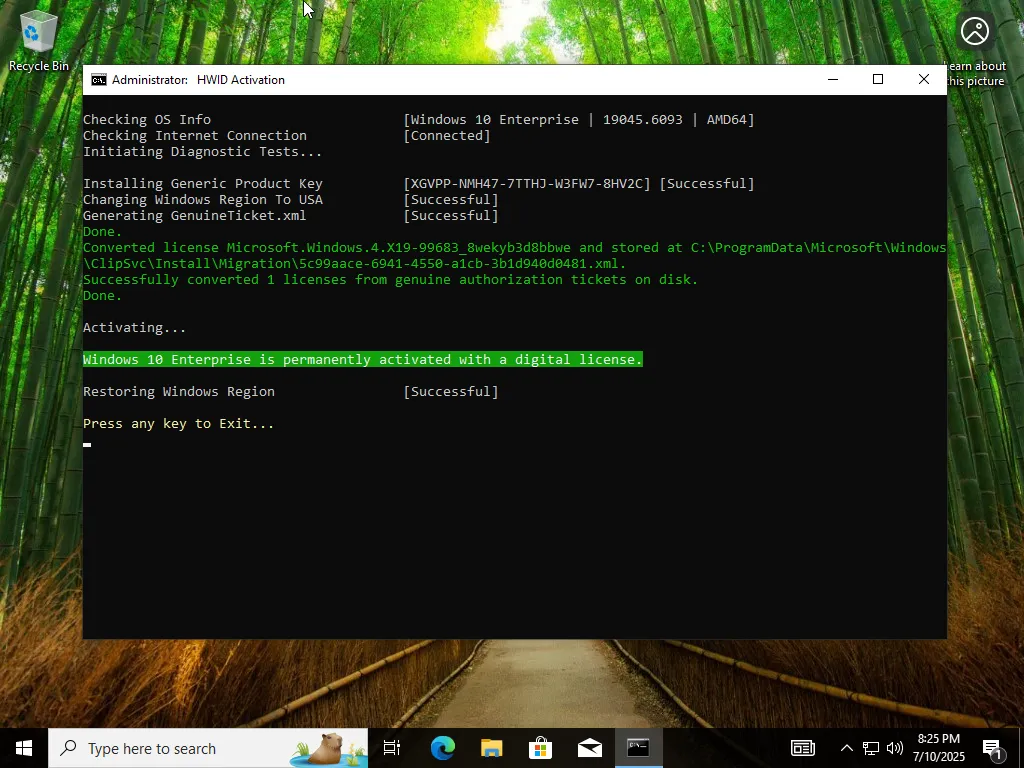Expand the hidden system tray icons chevron
The width and height of the screenshot is (1024, 768).
[x=846, y=748]
